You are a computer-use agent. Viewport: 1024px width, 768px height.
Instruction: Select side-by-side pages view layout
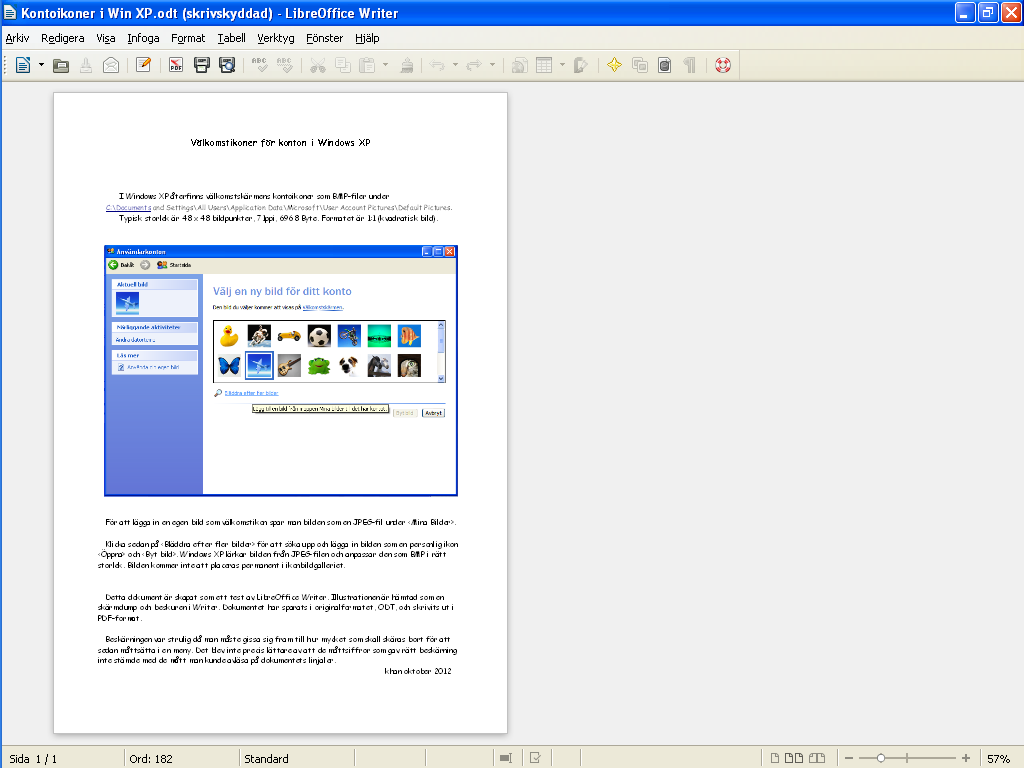tap(793, 758)
